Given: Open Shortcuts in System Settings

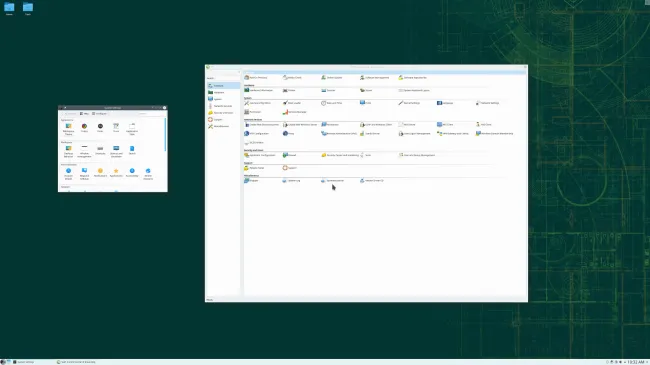Looking at the screenshot, I should (x=100, y=150).
